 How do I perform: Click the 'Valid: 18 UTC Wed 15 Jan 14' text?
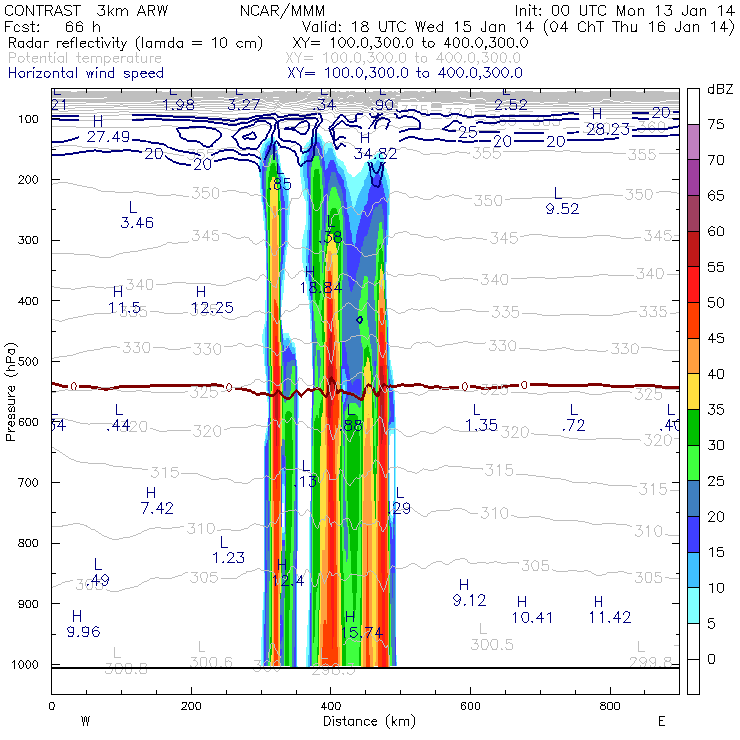[x=418, y=27]
